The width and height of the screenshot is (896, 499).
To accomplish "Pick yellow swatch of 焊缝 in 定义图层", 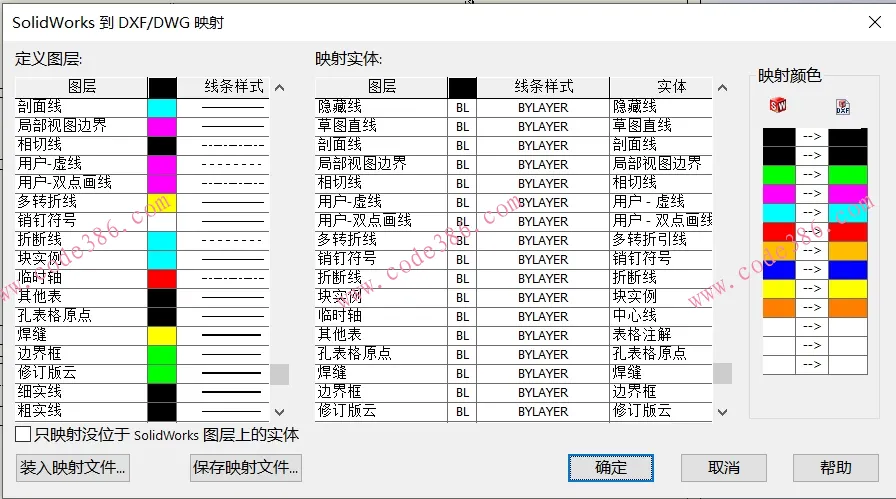I will pos(162,336).
